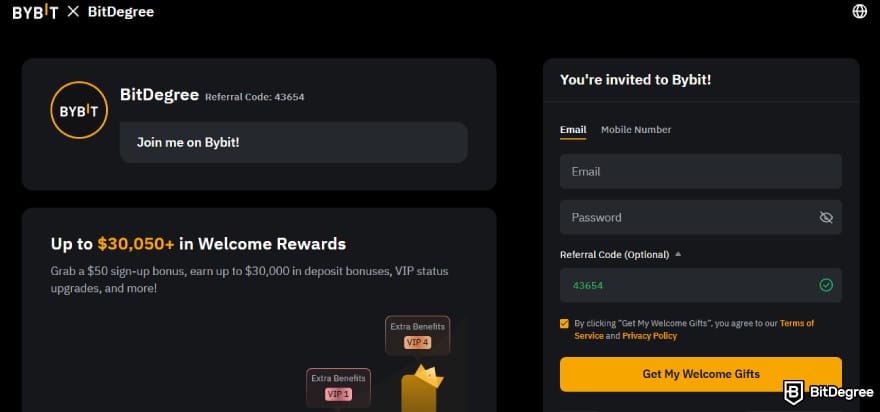Click the VIP 4 Extra Benefits badge
The image size is (880, 412).
(417, 335)
